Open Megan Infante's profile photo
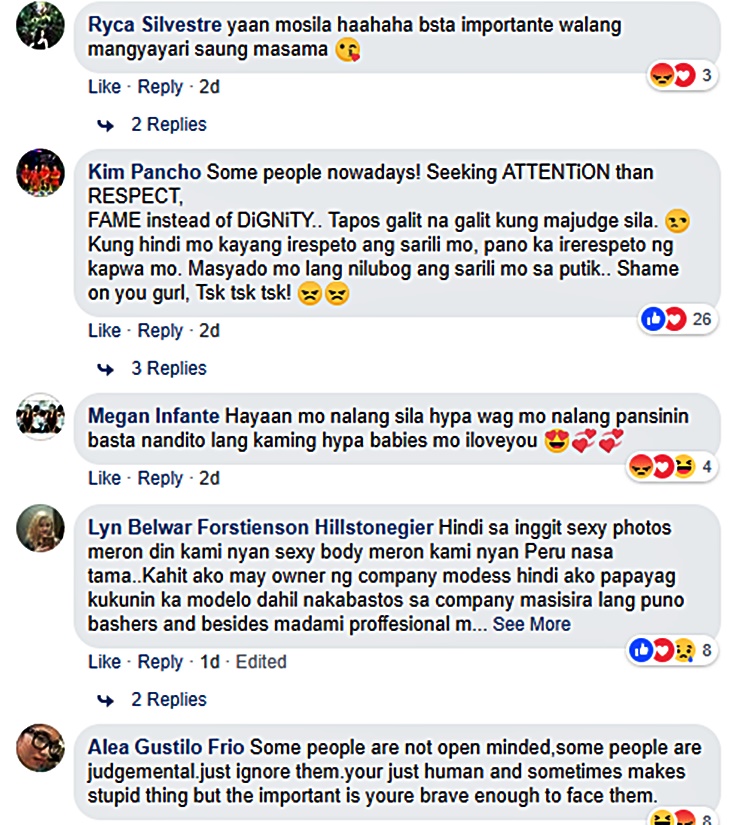 tap(41, 416)
